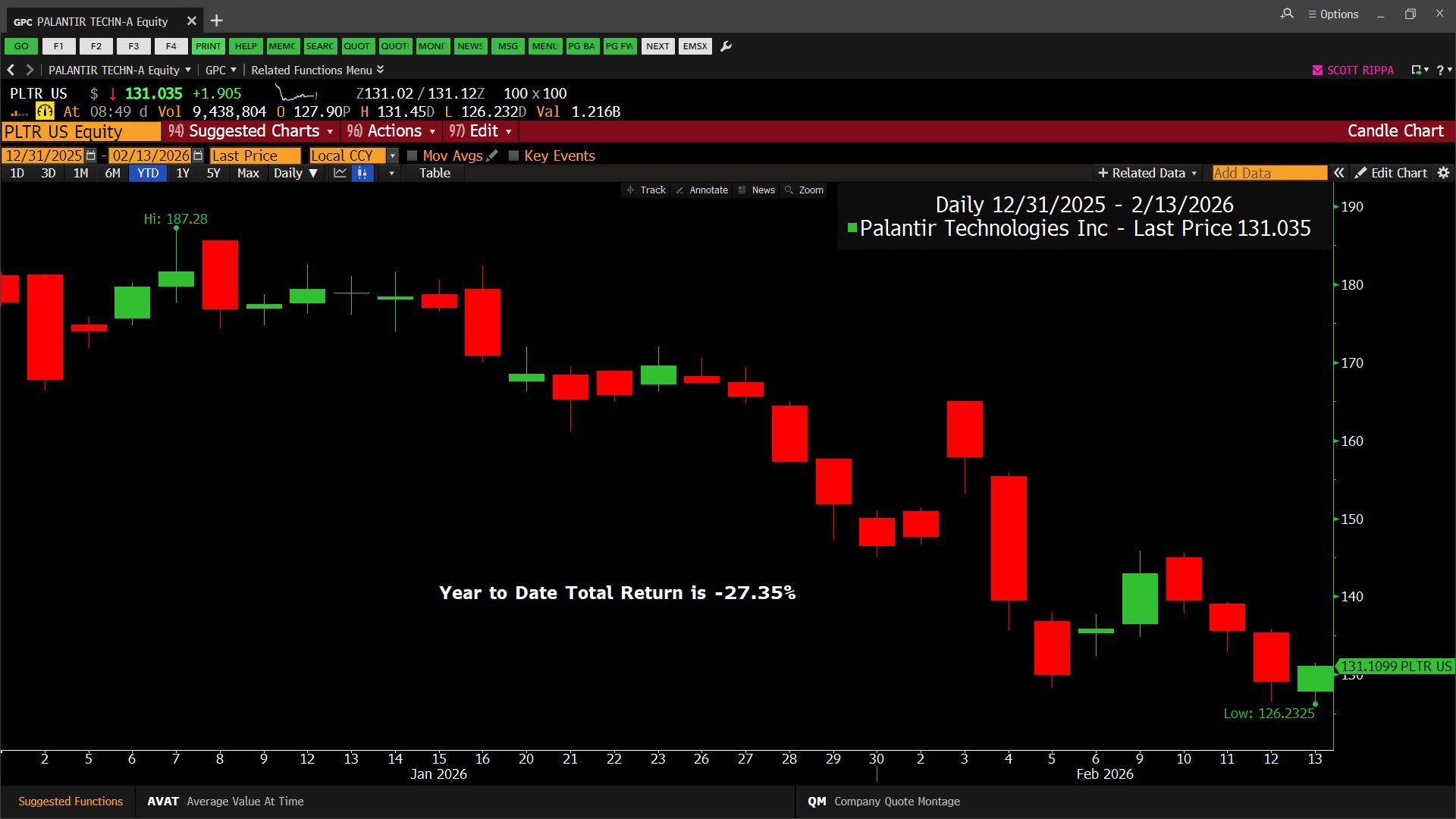Expand the Local CCY currency dropdown
Image resolution: width=1456 pixels, height=819 pixels.
392,155
